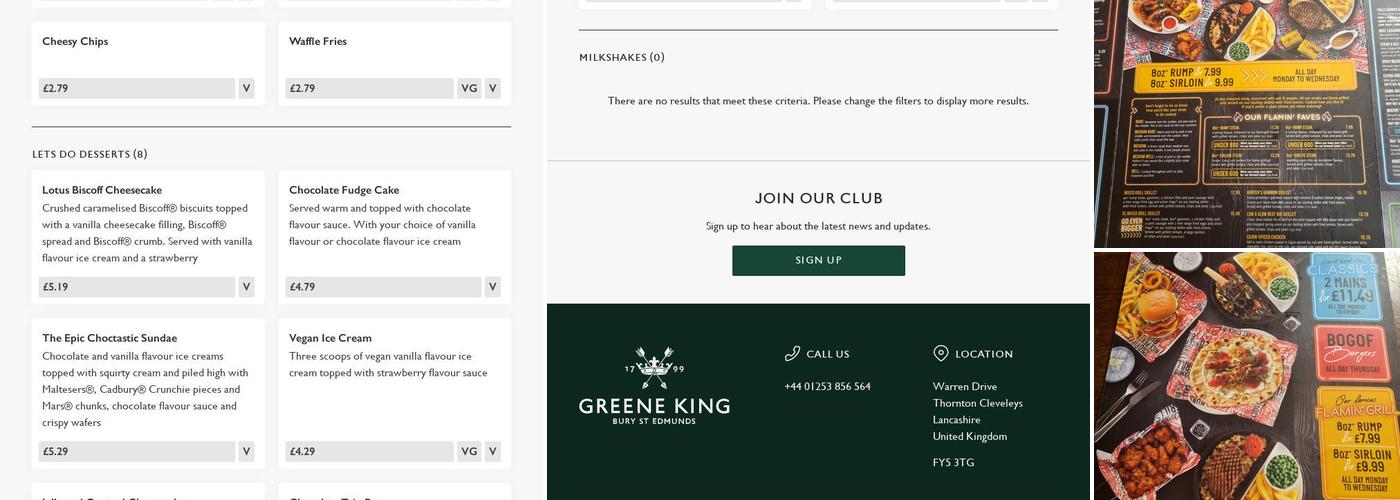Click the V badge on Epic Choctastic Sundae
Image resolution: width=1400 pixels, height=500 pixels.
[x=246, y=451]
